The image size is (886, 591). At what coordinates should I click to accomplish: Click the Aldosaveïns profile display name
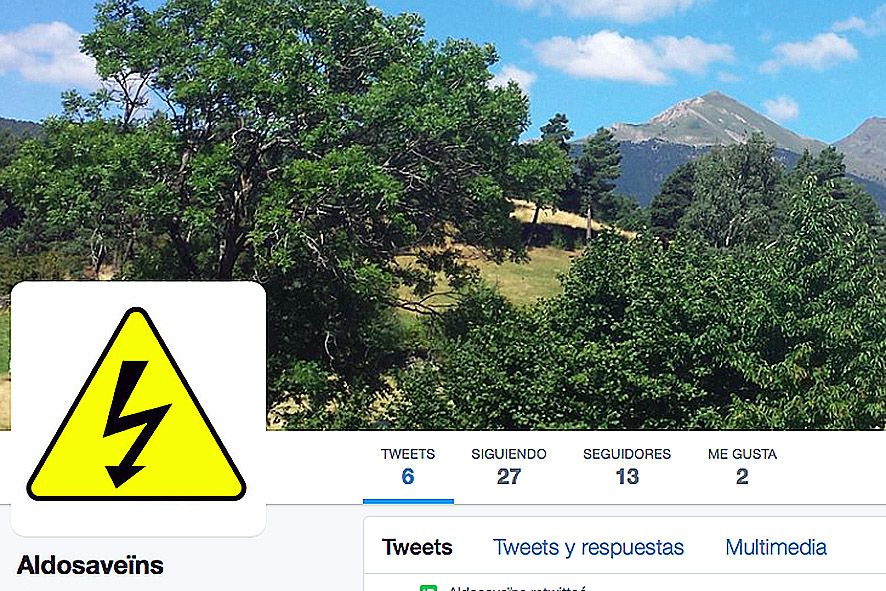pos(90,565)
